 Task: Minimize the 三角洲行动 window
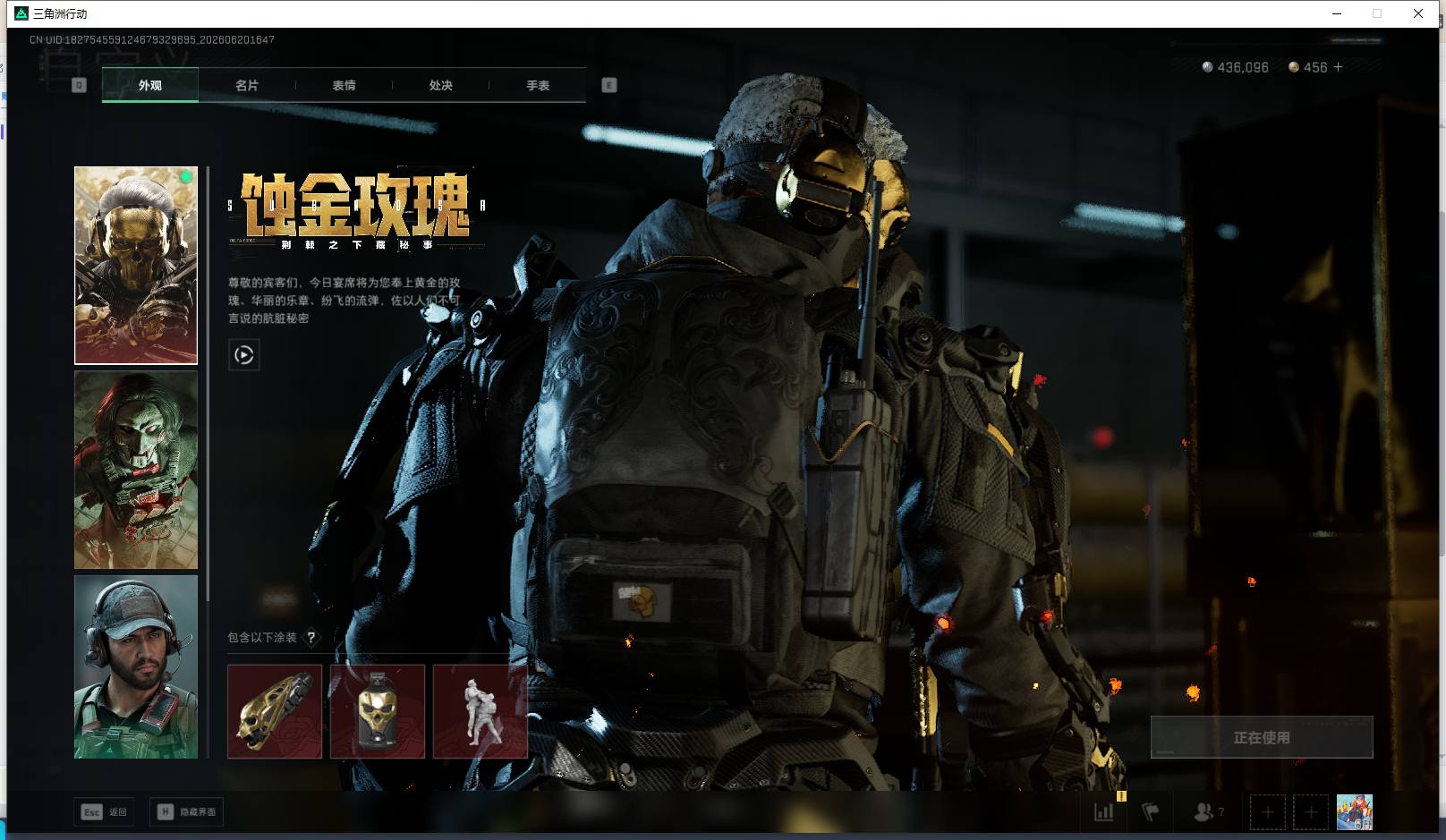click(x=1337, y=13)
